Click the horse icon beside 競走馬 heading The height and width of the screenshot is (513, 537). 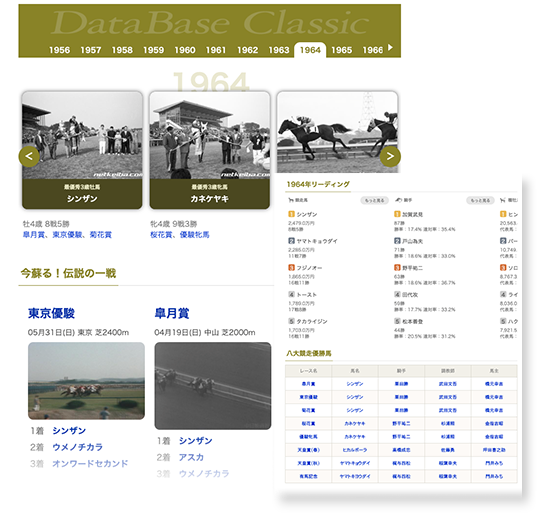[x=291, y=200]
